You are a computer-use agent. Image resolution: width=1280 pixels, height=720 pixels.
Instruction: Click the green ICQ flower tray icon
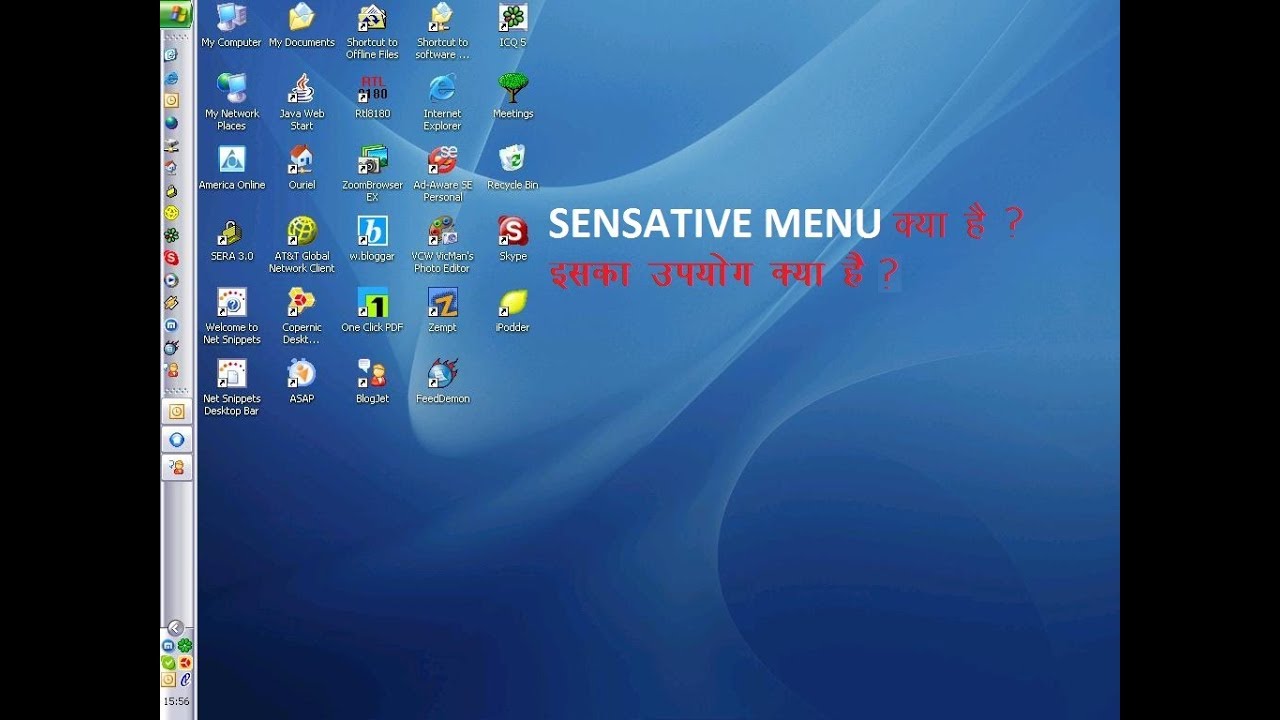pyautogui.click(x=185, y=646)
